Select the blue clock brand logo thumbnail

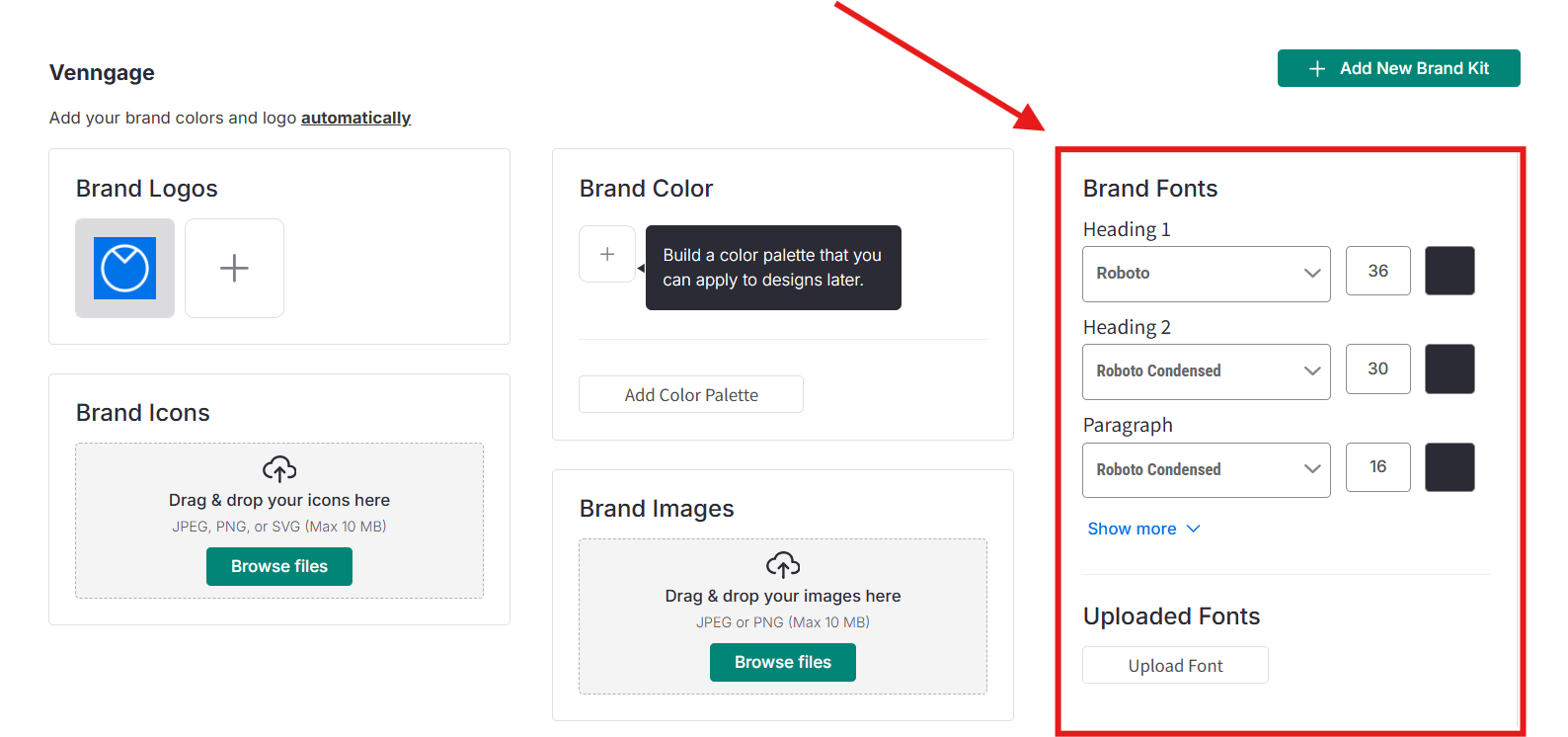[x=125, y=268]
